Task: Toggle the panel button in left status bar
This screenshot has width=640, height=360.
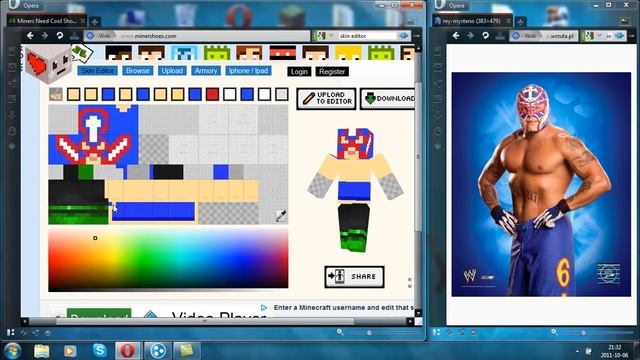Action: pos(11,333)
